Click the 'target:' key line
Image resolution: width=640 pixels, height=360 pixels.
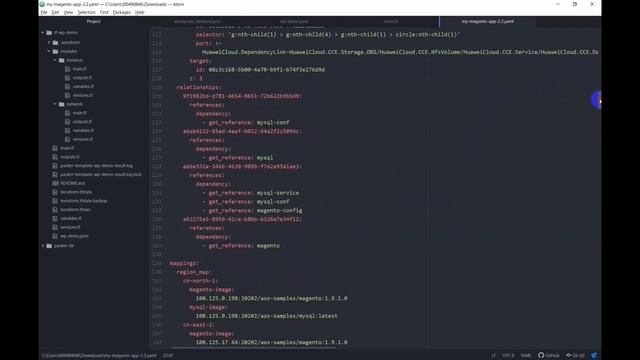click(x=200, y=61)
